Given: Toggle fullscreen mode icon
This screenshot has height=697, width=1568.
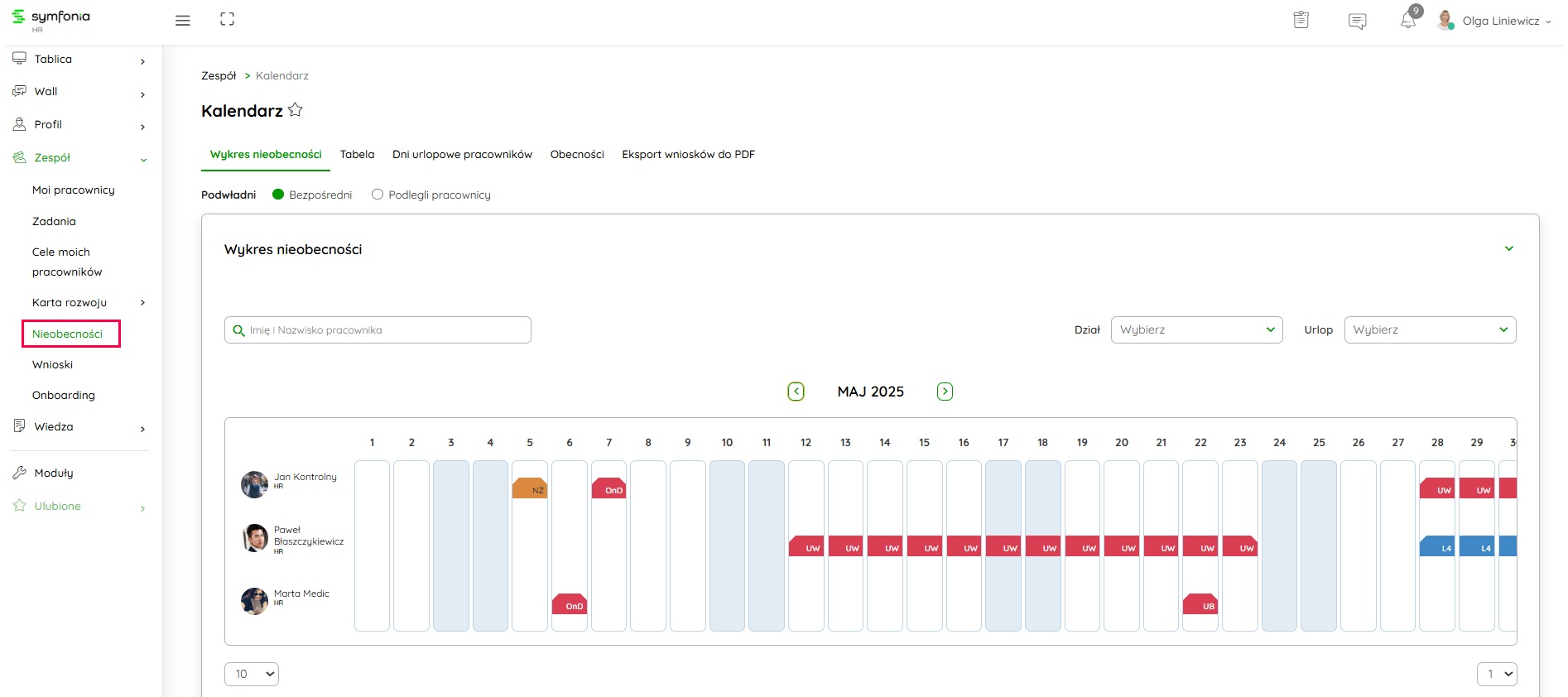Looking at the screenshot, I should (227, 20).
